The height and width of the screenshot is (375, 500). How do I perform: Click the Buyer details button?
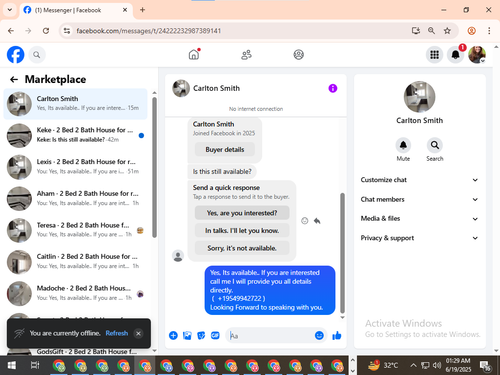pyautogui.click(x=225, y=149)
